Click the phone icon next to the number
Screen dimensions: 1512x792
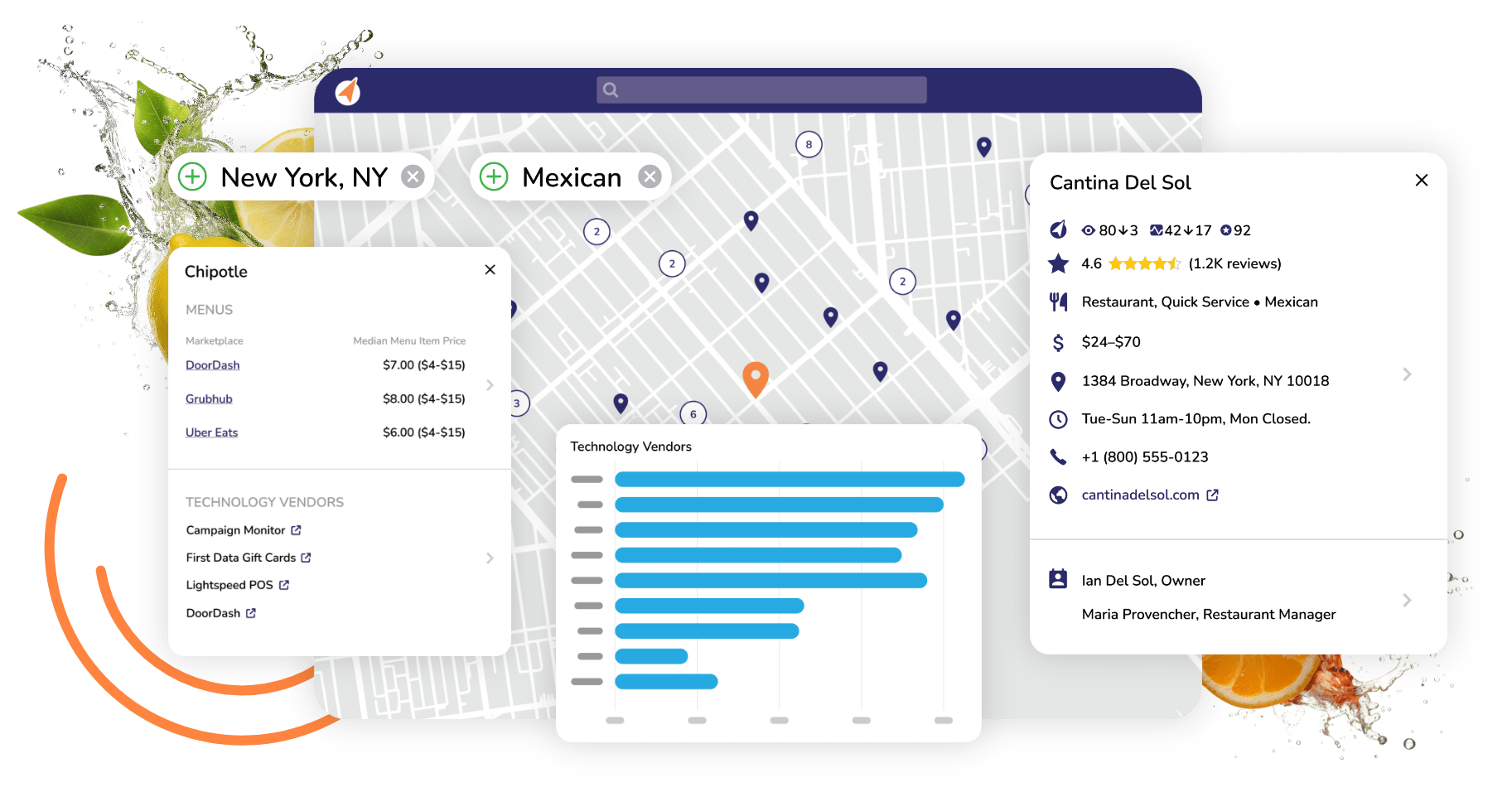(x=1058, y=456)
